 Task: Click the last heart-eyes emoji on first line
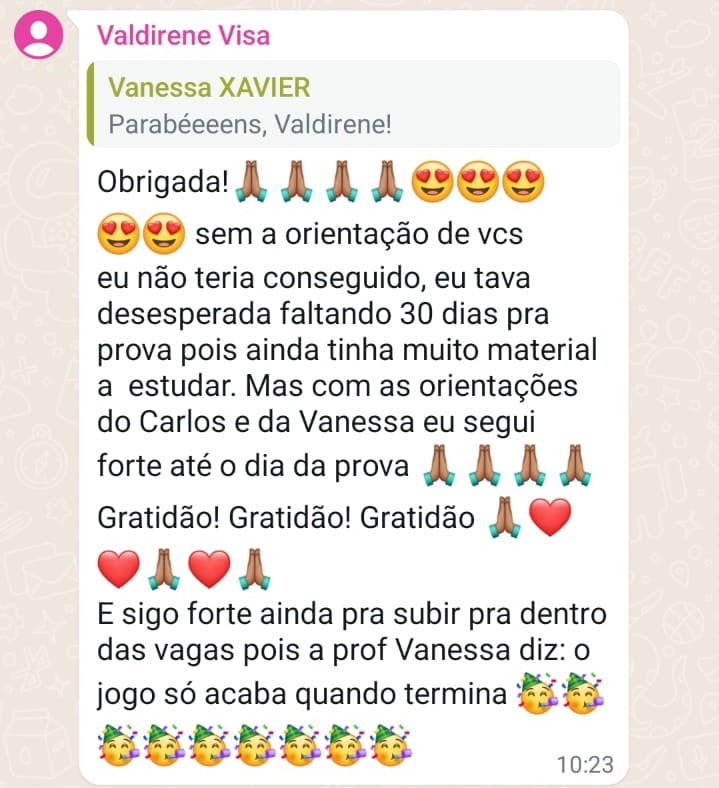524,181
